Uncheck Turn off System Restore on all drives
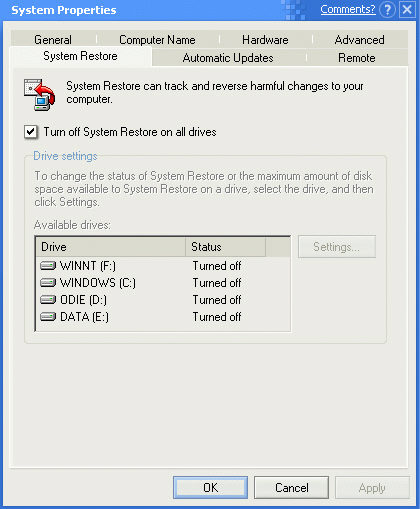Screen dimensions: 420x509 pos(31,132)
